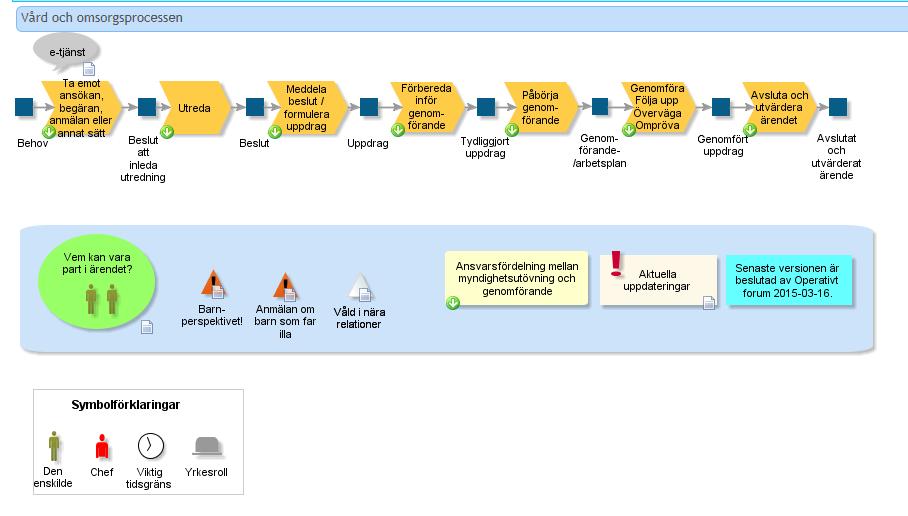Click the 'Genomfört uppdrag' blue square node
The height and width of the screenshot is (516, 908).
pos(721,107)
